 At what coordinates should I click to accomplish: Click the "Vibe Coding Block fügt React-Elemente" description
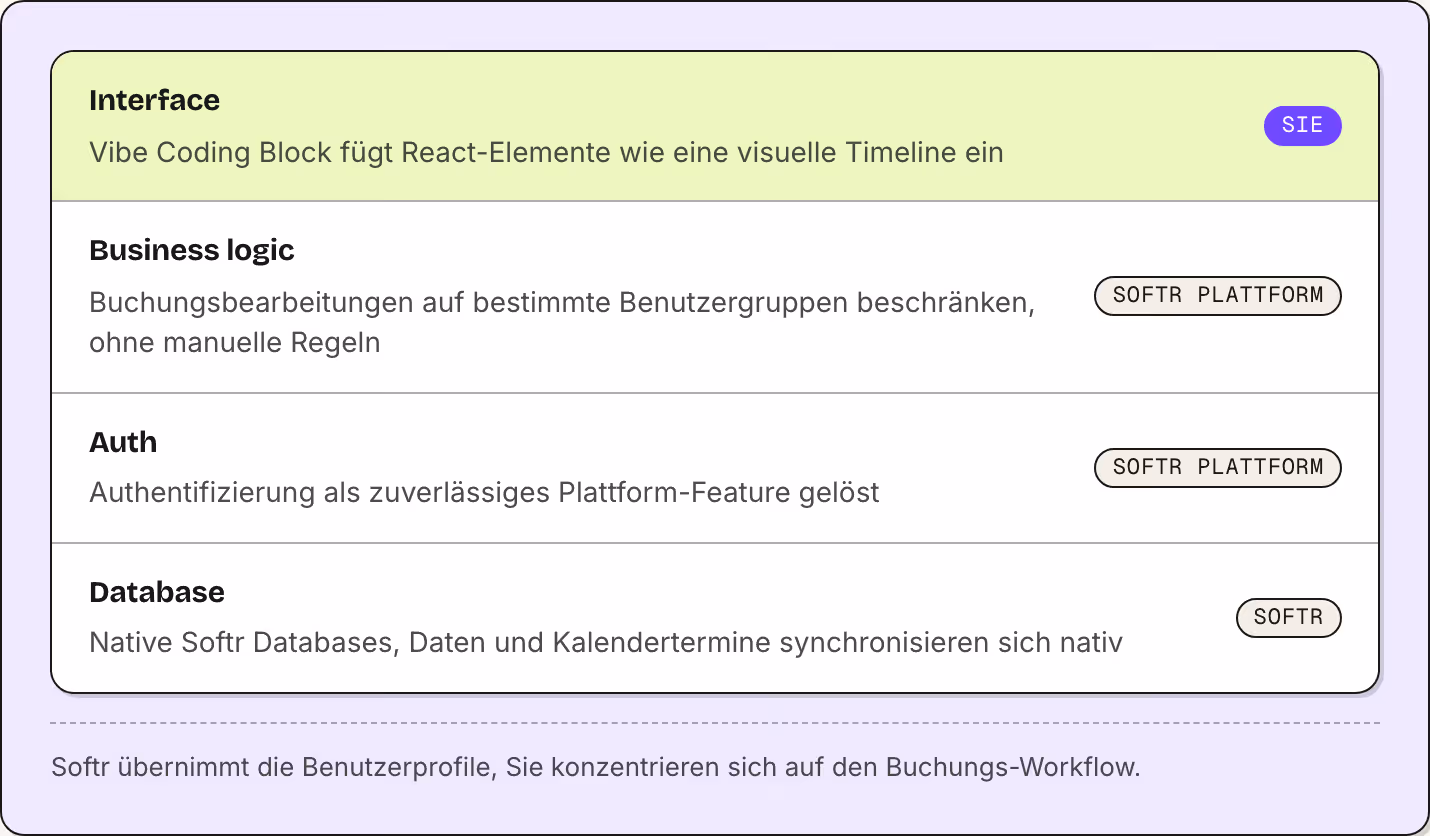point(546,153)
